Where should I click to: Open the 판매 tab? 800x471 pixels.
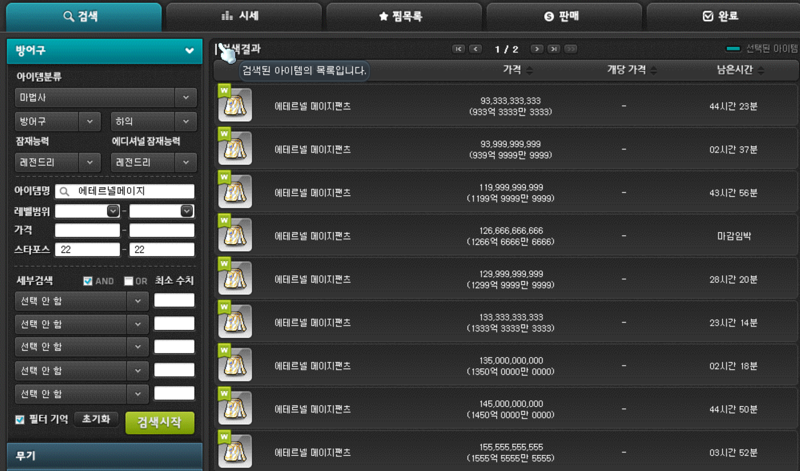click(x=564, y=16)
